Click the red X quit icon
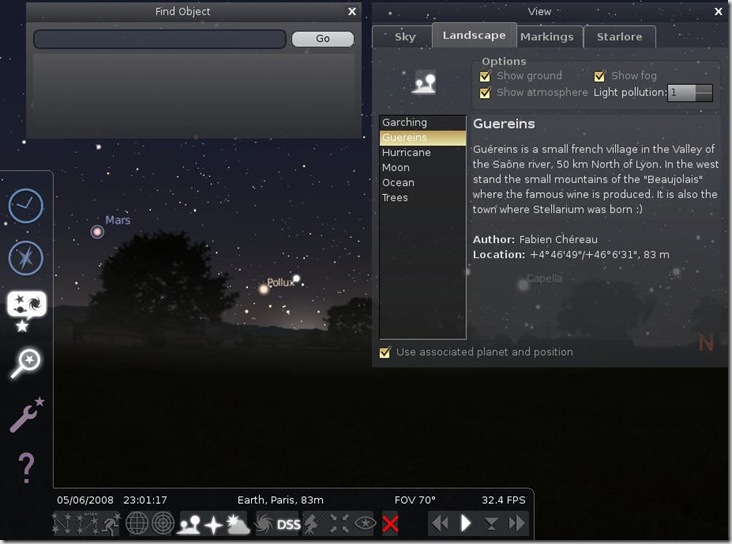This screenshot has height=544, width=732. (390, 524)
